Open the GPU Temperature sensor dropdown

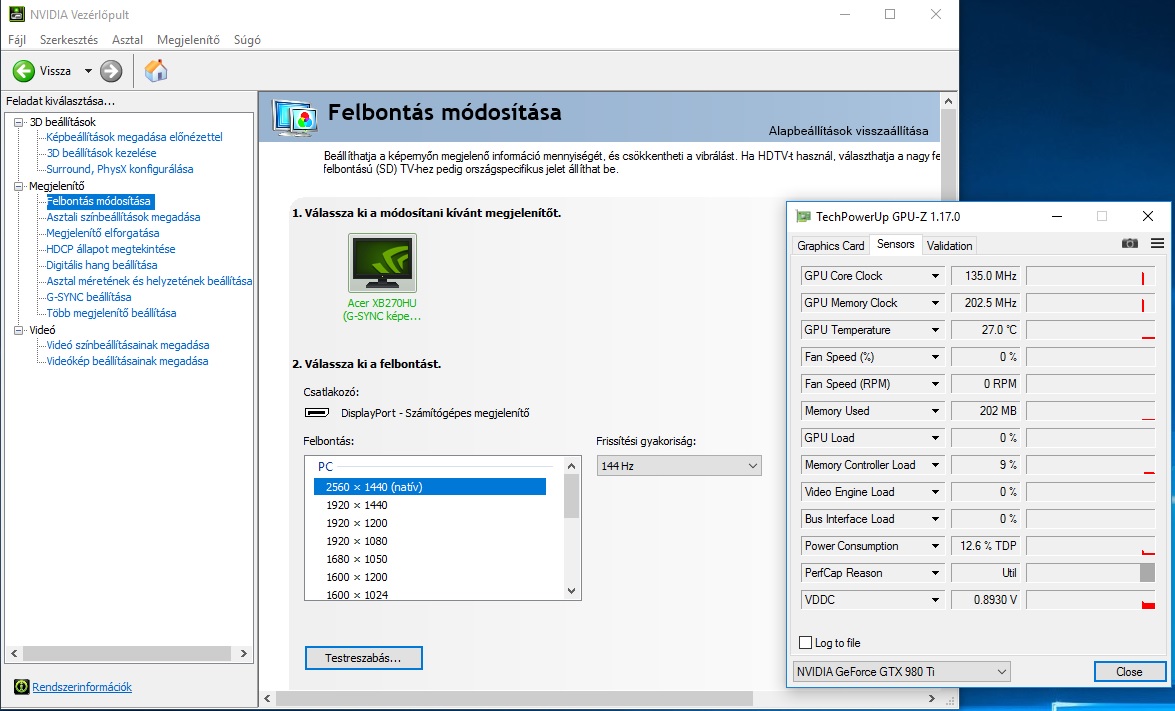935,330
